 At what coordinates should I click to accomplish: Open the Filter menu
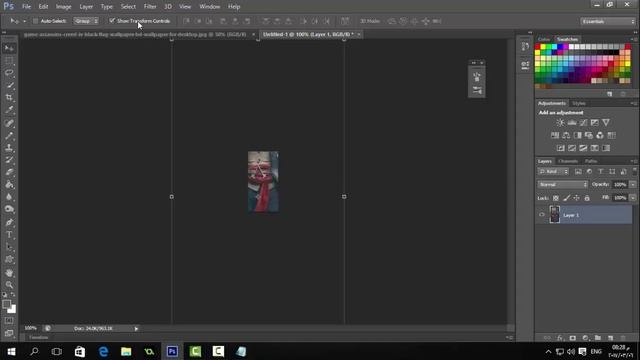pyautogui.click(x=150, y=7)
